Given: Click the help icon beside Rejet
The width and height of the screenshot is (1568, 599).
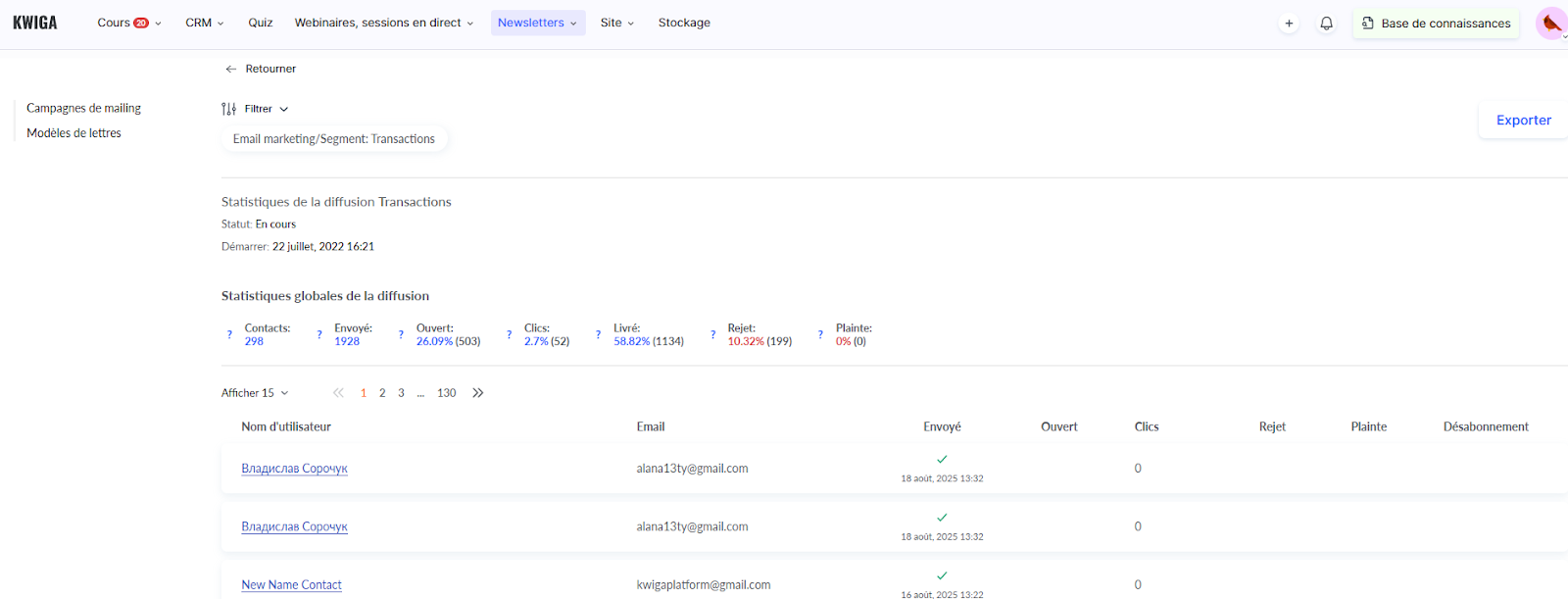Looking at the screenshot, I should click(x=712, y=335).
